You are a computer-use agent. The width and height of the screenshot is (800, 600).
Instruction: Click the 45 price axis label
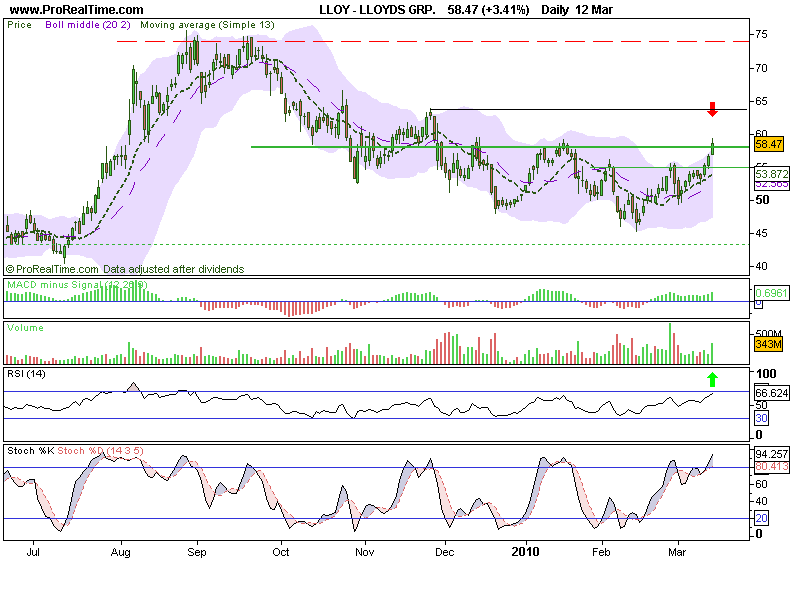761,233
